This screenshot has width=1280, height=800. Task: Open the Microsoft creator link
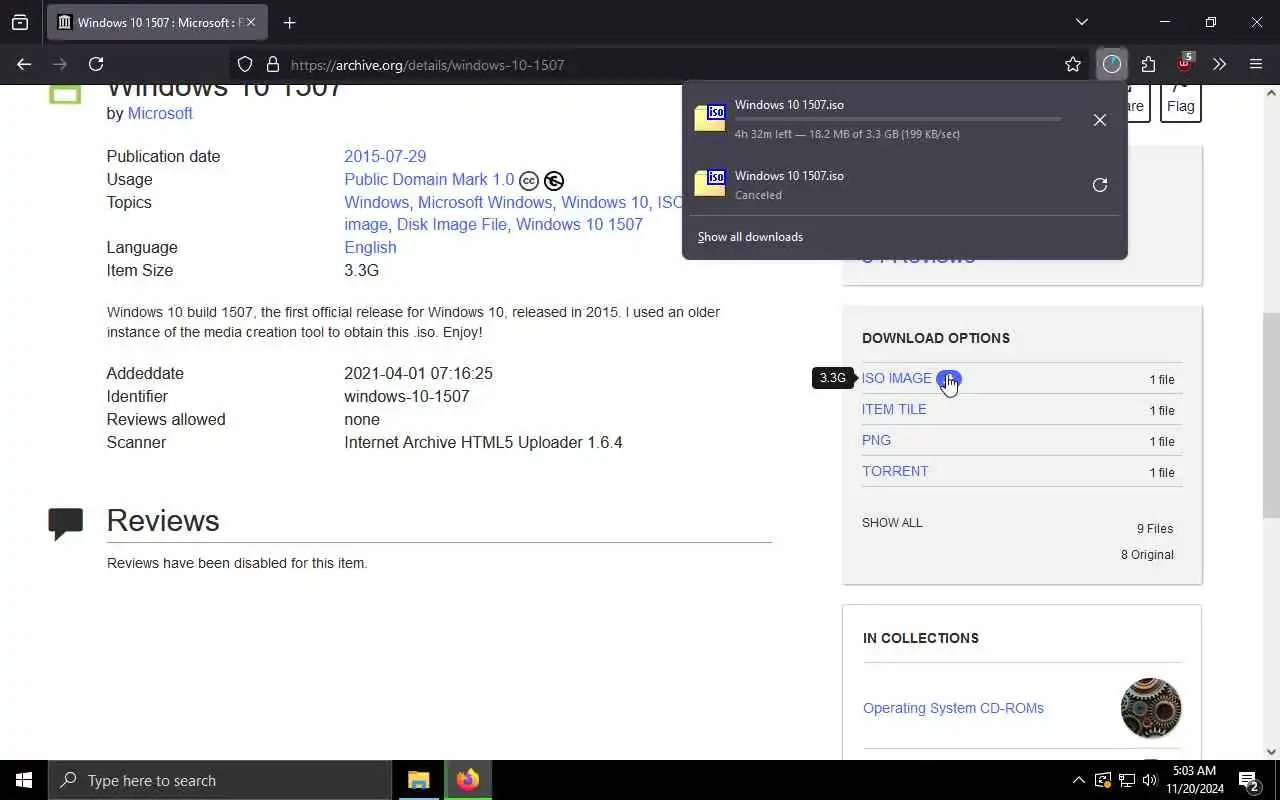160,113
